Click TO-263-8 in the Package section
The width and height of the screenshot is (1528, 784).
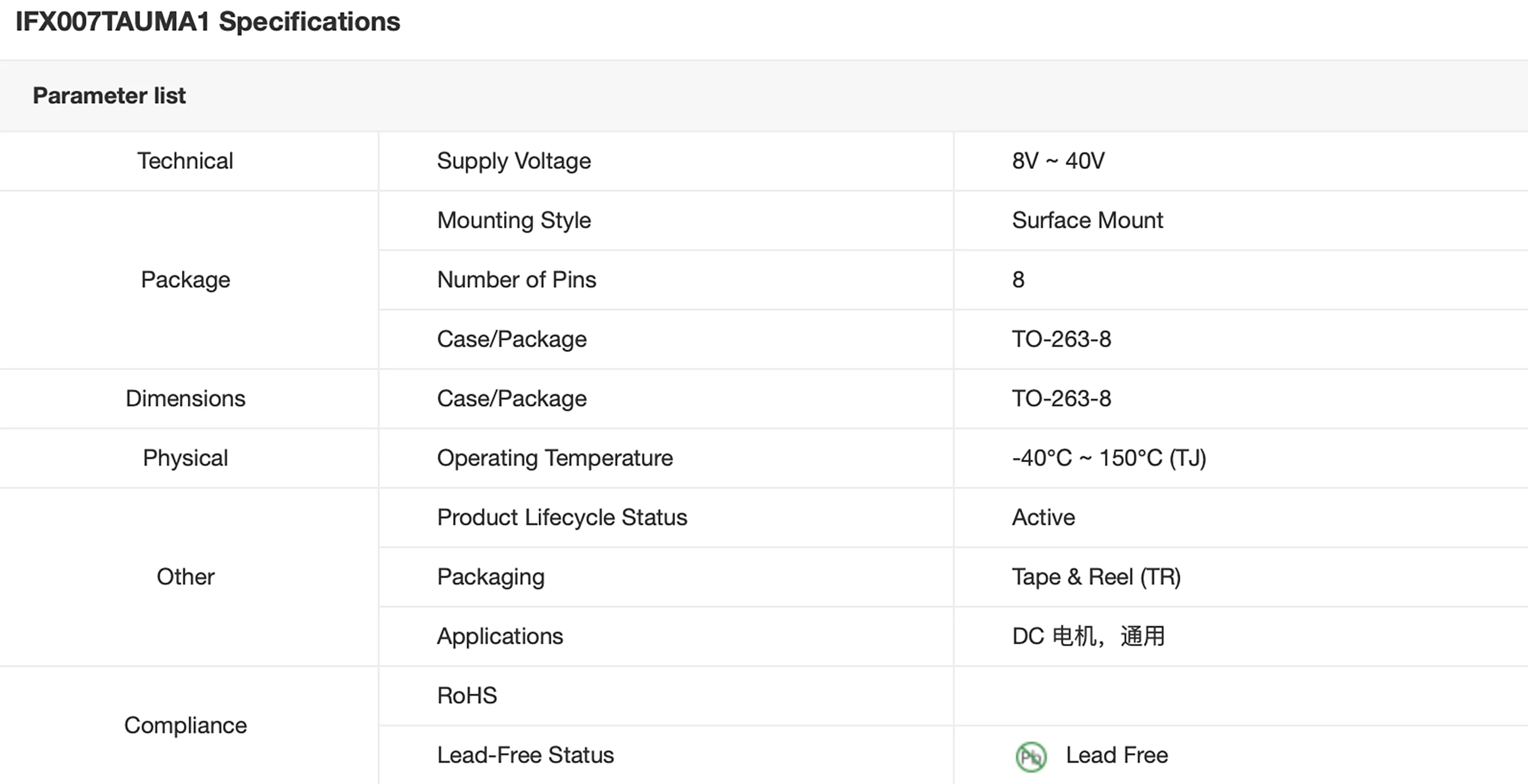tap(1061, 339)
